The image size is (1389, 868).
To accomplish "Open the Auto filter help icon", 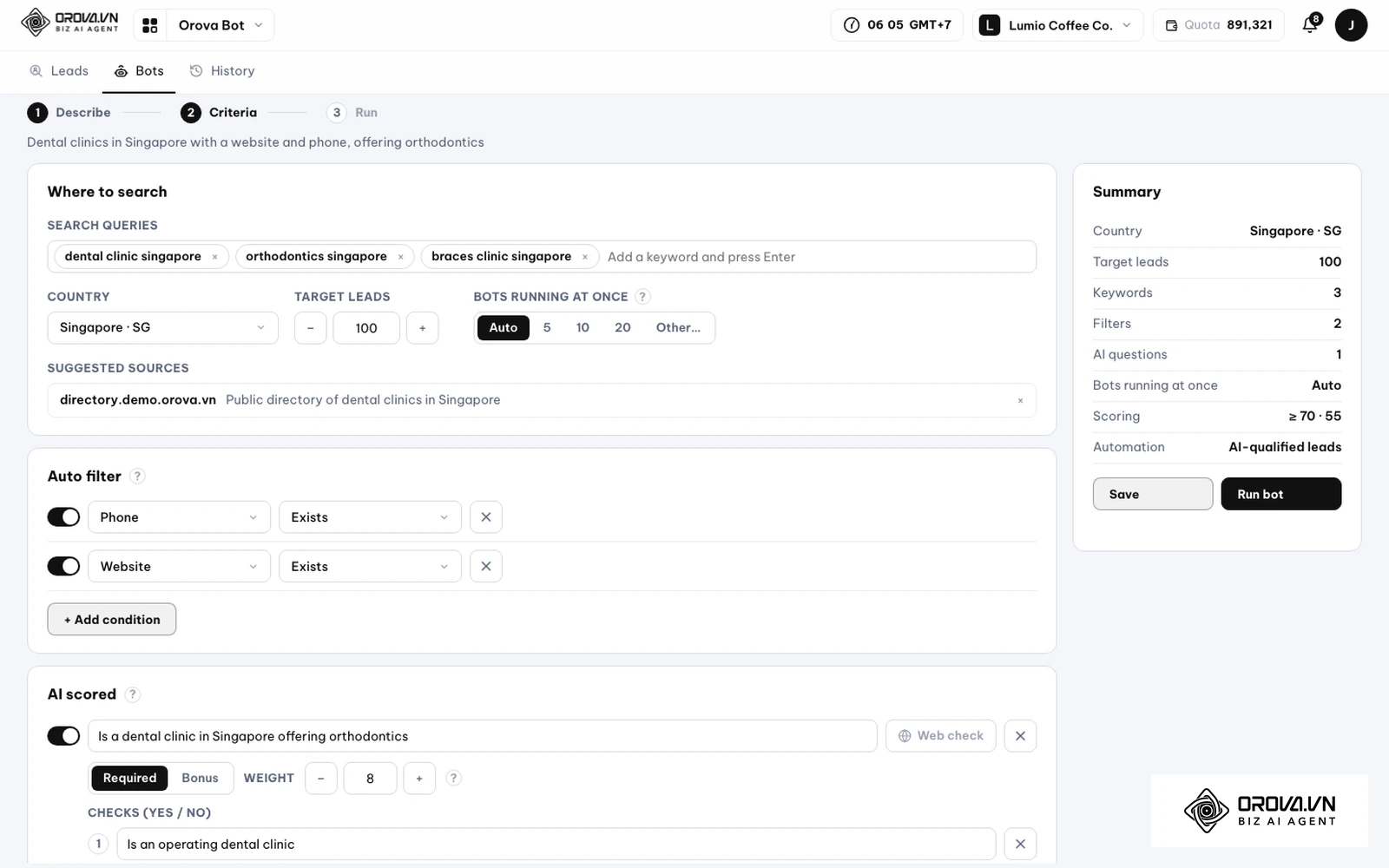I will (x=137, y=477).
